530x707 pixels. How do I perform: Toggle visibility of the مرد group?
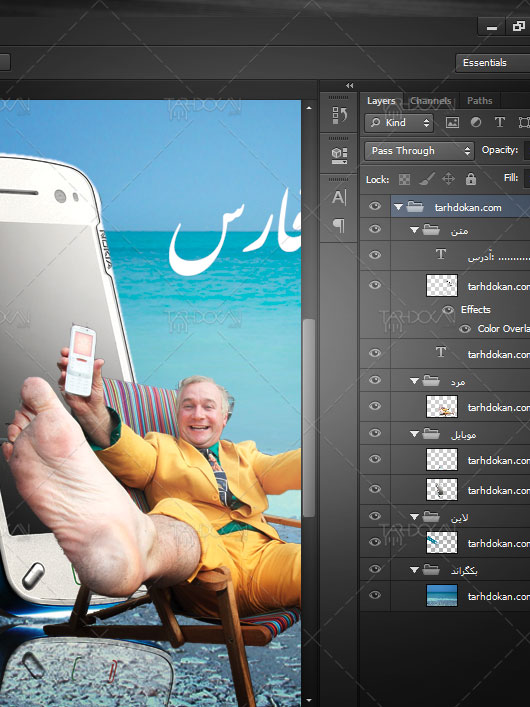pyautogui.click(x=374, y=381)
